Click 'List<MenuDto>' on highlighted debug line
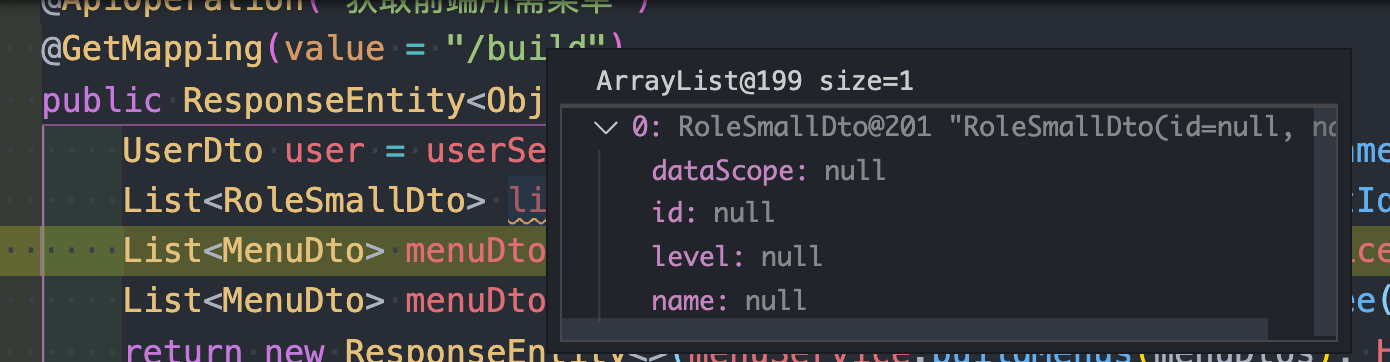 (253, 252)
